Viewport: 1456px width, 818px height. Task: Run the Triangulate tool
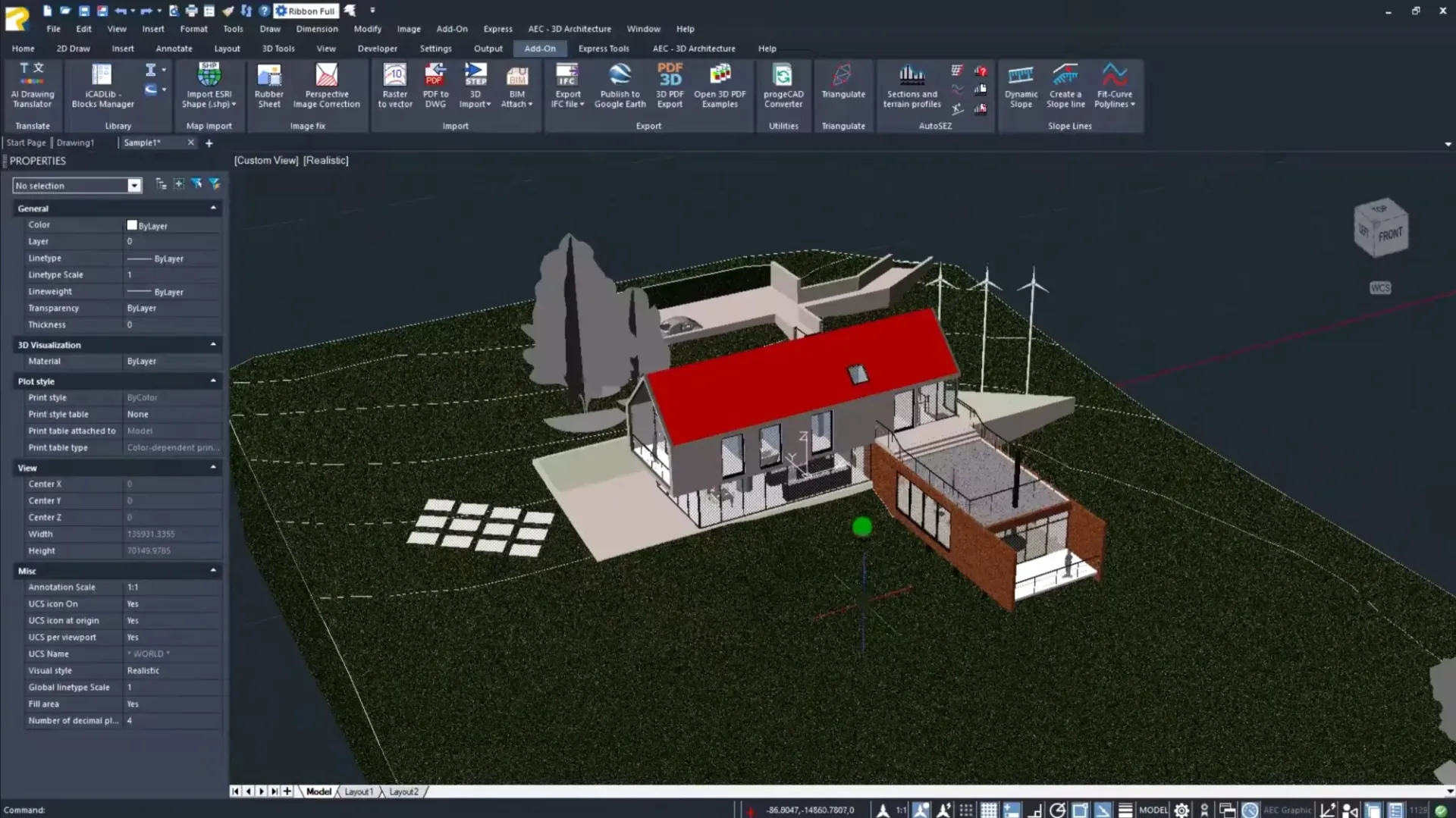(843, 85)
